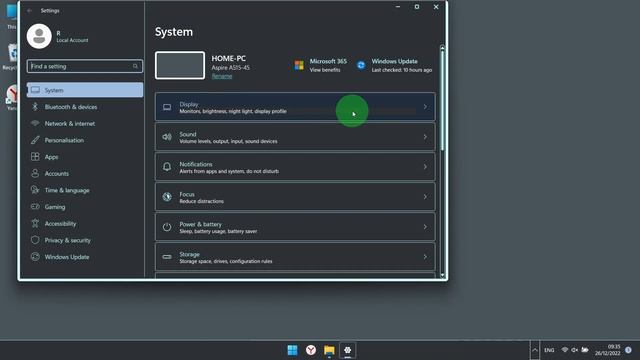
Task: Rename the HOME-PC device
Action: (222, 76)
